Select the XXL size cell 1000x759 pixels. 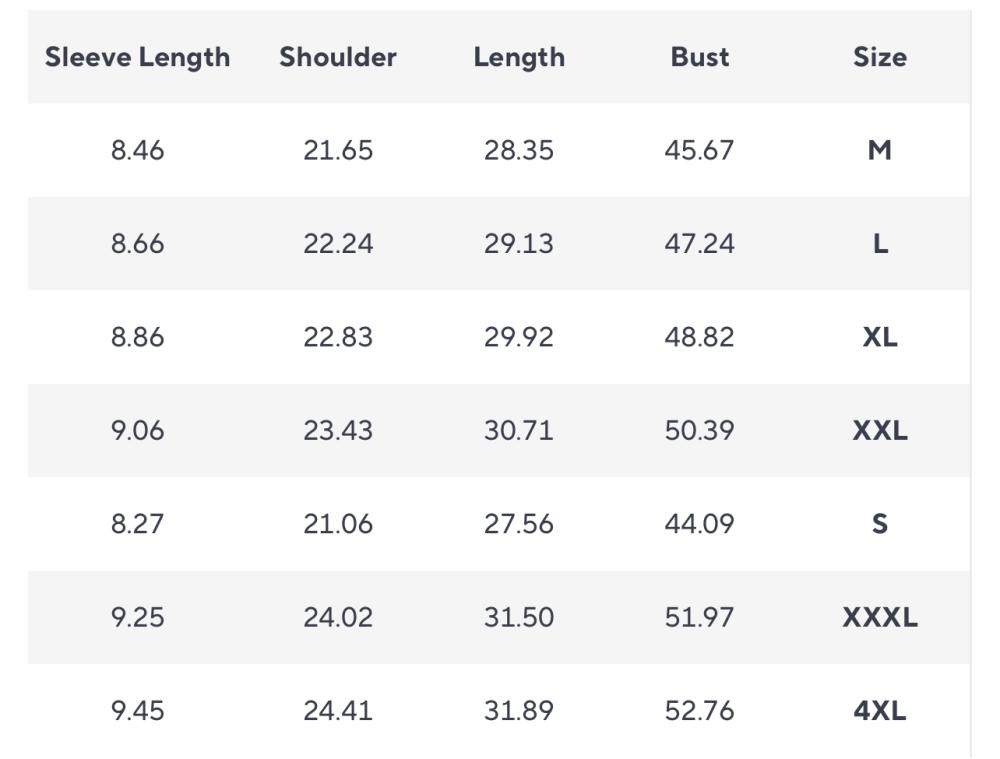(880, 431)
